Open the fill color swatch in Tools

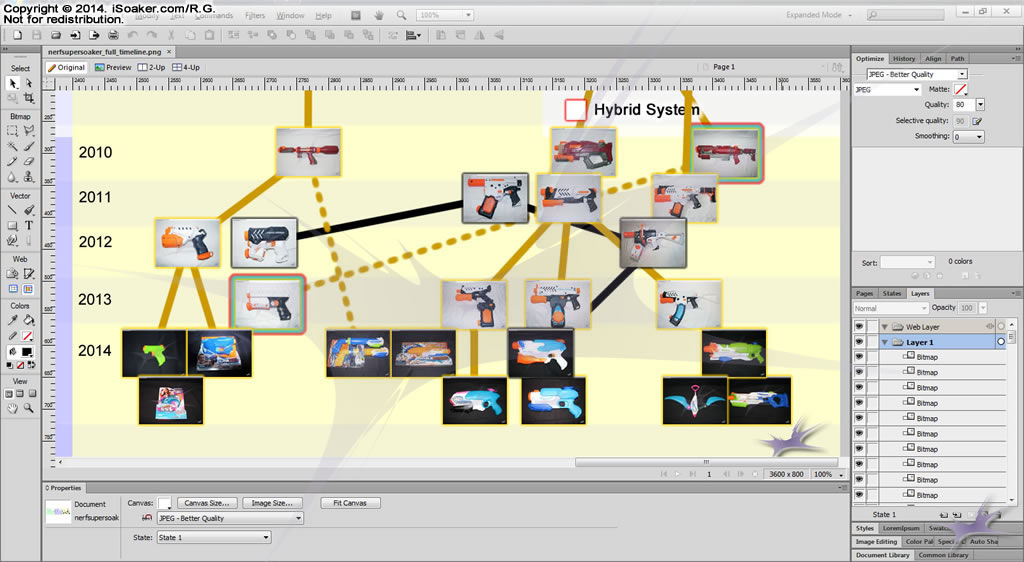point(27,352)
